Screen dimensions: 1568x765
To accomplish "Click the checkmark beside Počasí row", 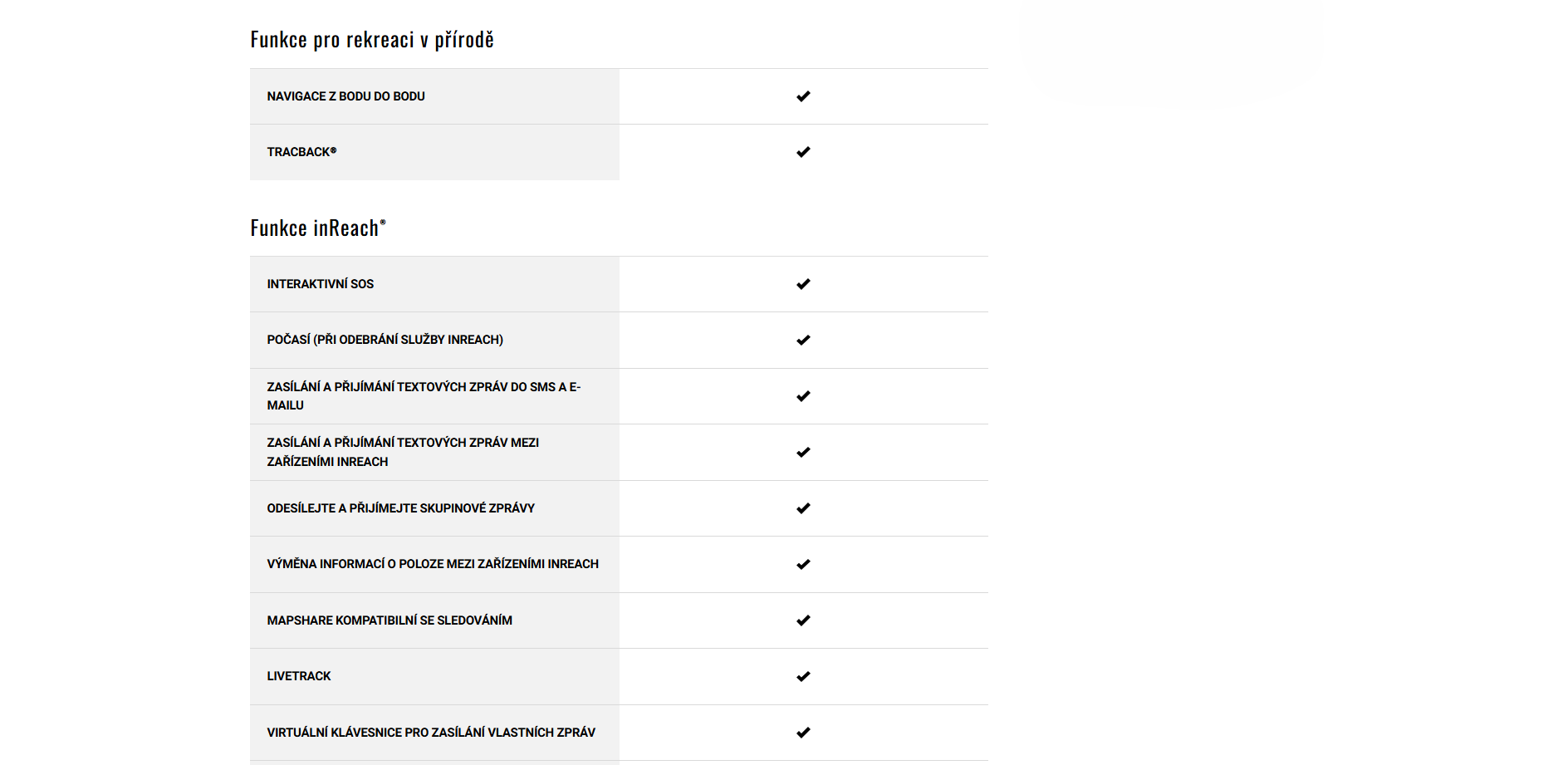I will click(803, 340).
